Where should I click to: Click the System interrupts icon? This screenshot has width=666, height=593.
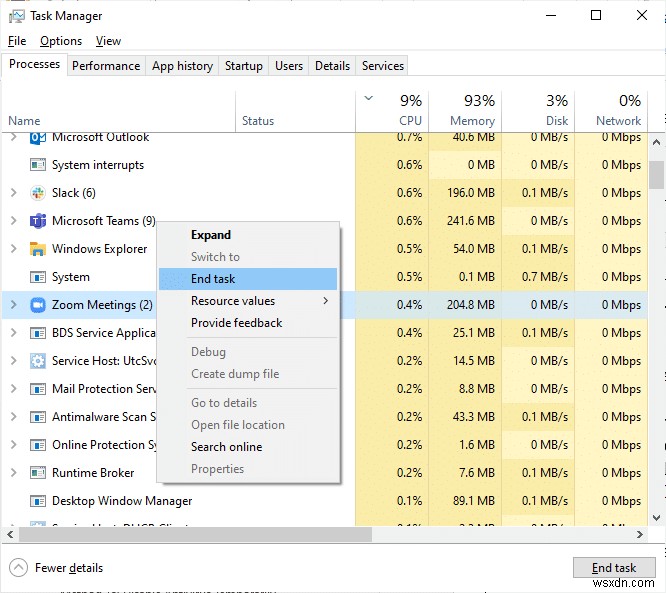[x=38, y=165]
